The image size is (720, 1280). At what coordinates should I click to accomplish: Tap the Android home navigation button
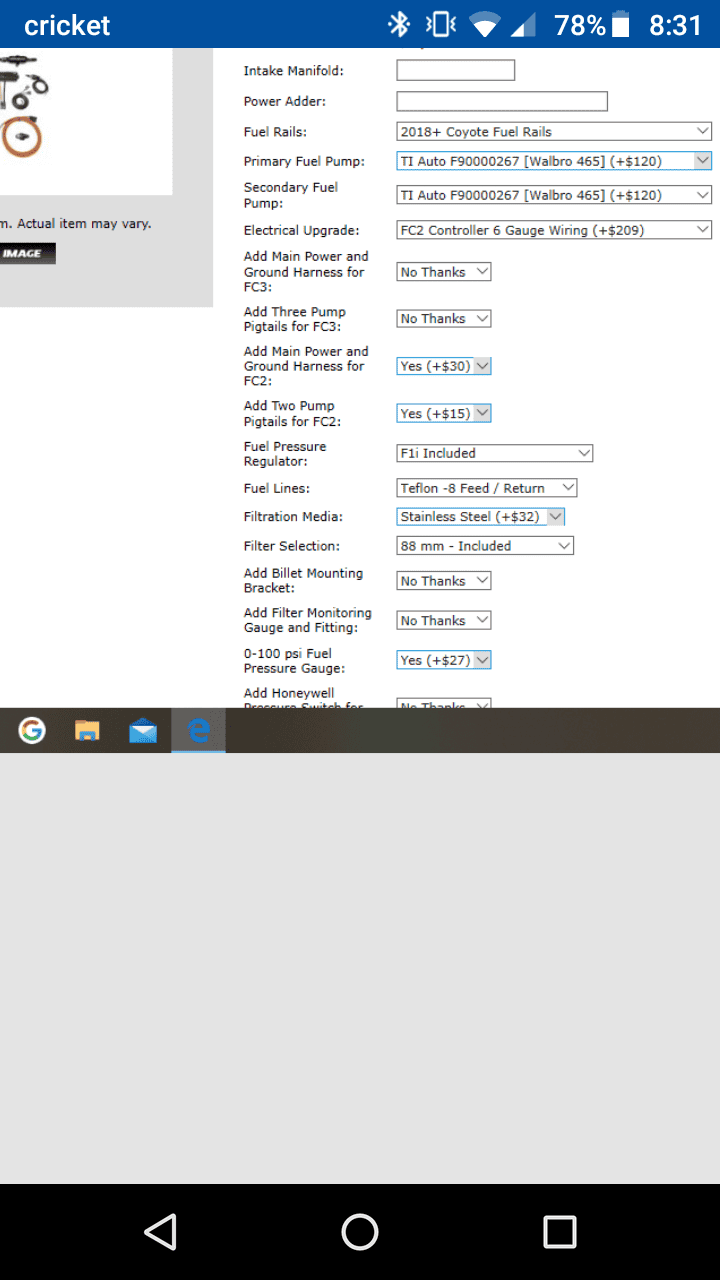pos(360,1232)
